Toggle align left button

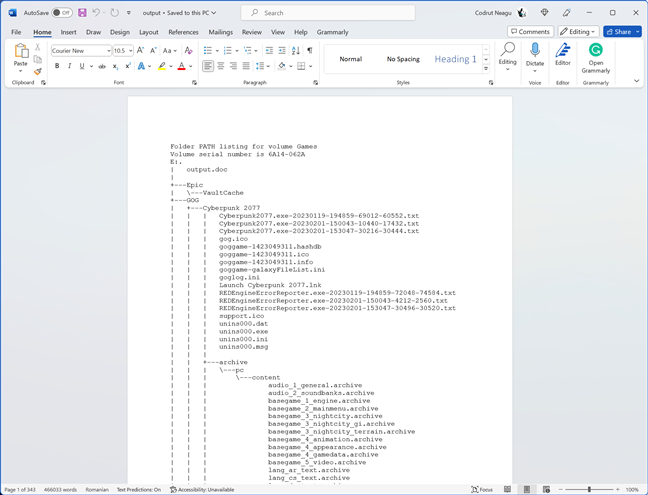click(208, 66)
